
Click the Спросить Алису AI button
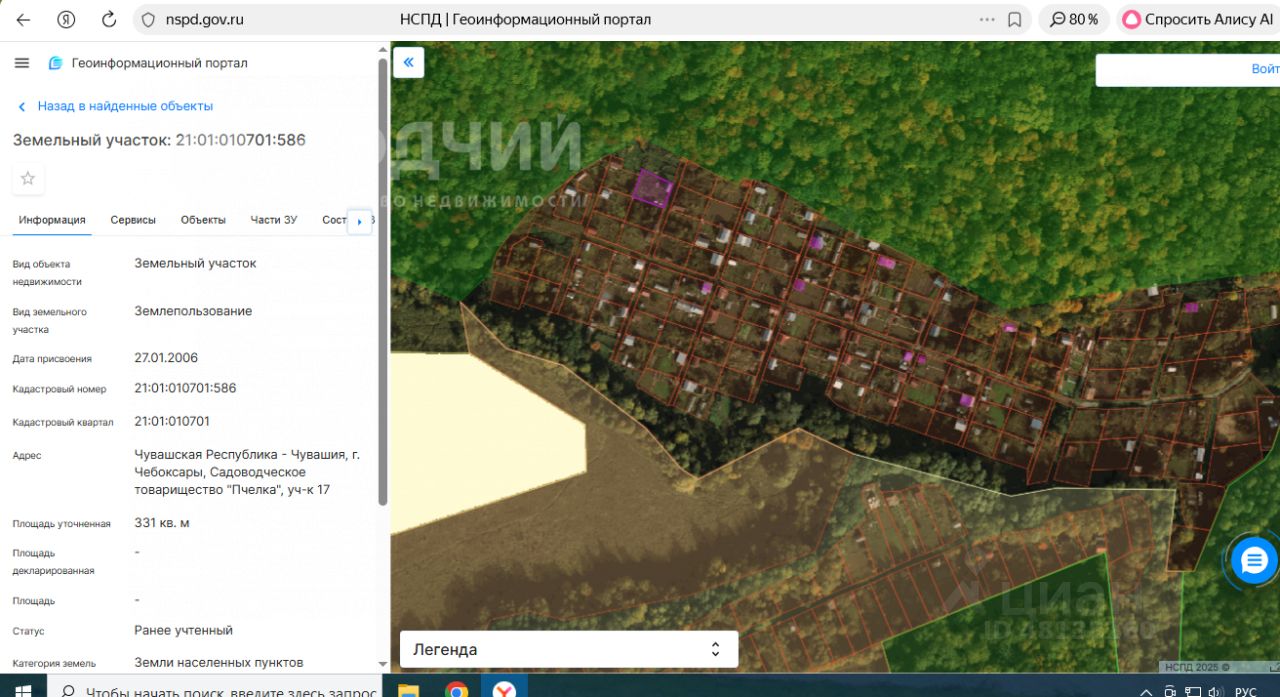1197,19
